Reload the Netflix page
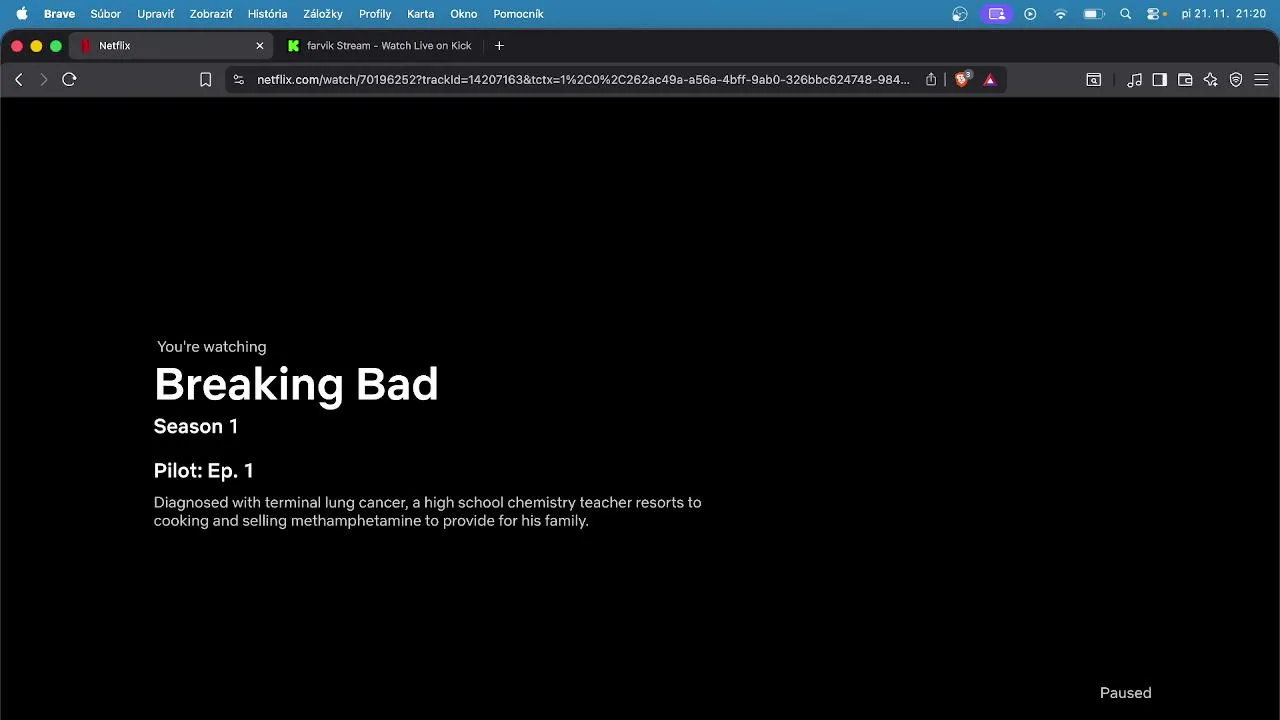 [69, 80]
